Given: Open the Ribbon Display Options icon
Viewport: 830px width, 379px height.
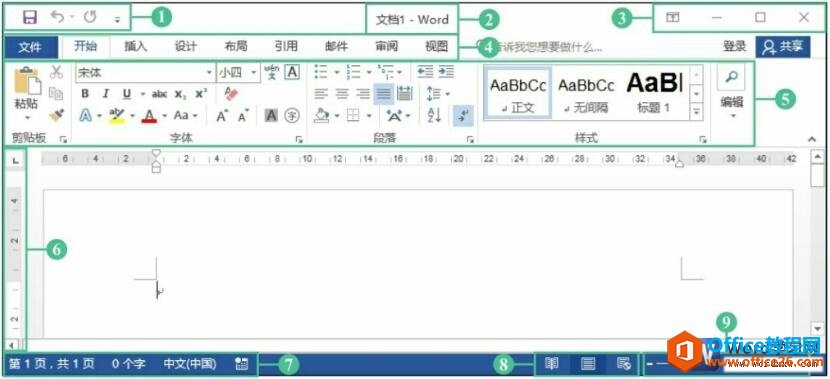Looking at the screenshot, I should tap(672, 18).
